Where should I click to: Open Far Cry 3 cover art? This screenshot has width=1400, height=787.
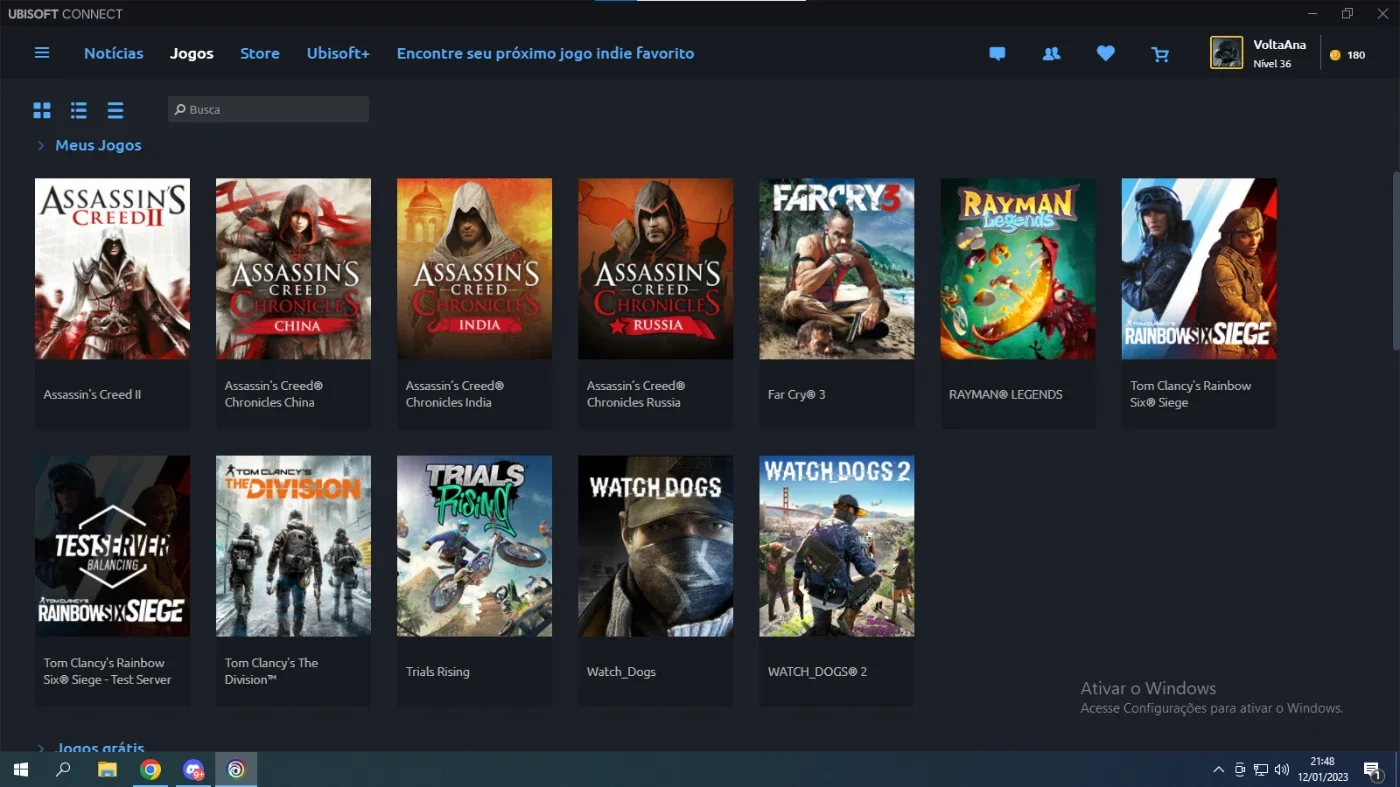point(836,269)
